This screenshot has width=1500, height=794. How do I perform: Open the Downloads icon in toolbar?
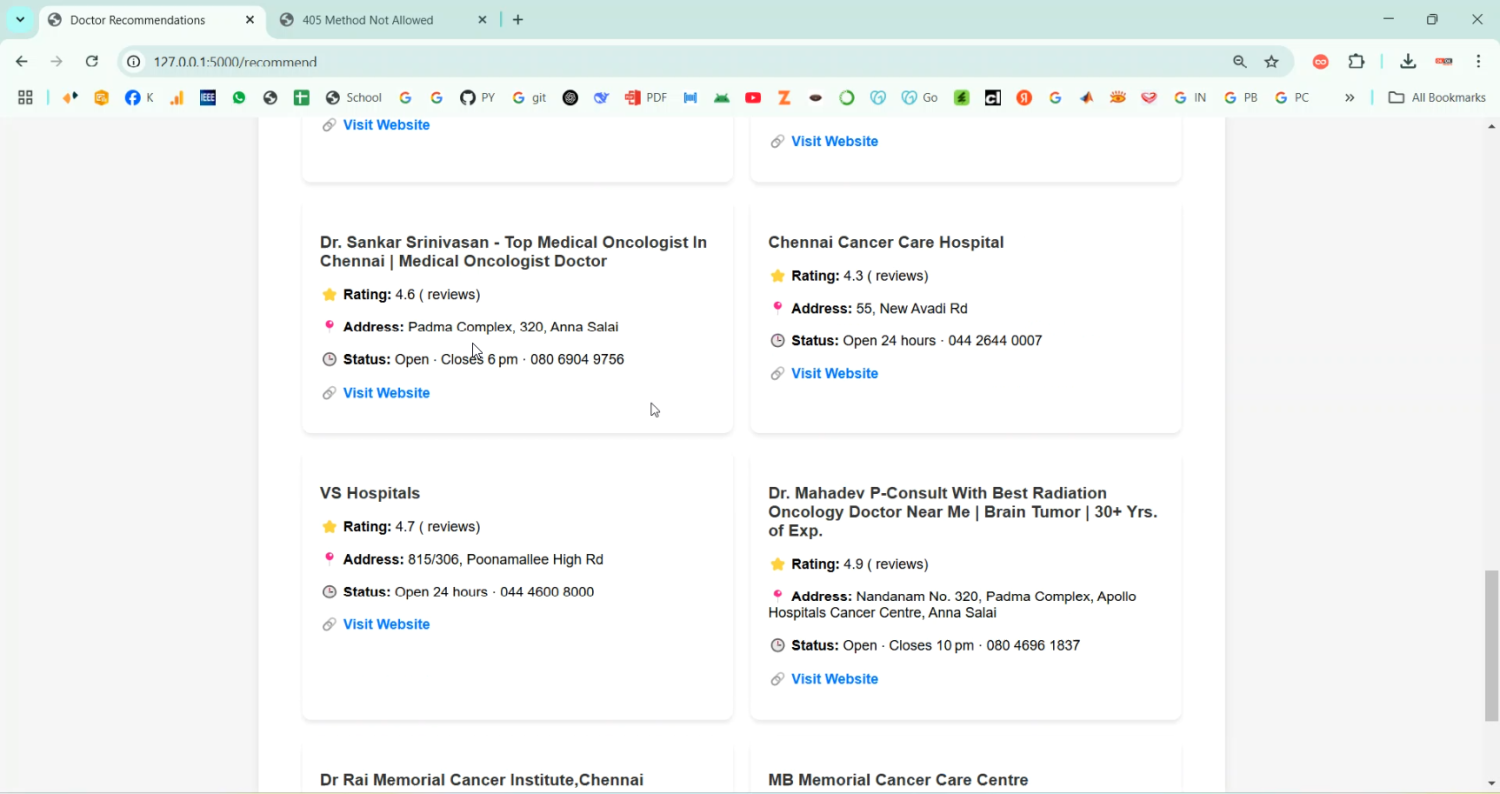coord(1408,62)
